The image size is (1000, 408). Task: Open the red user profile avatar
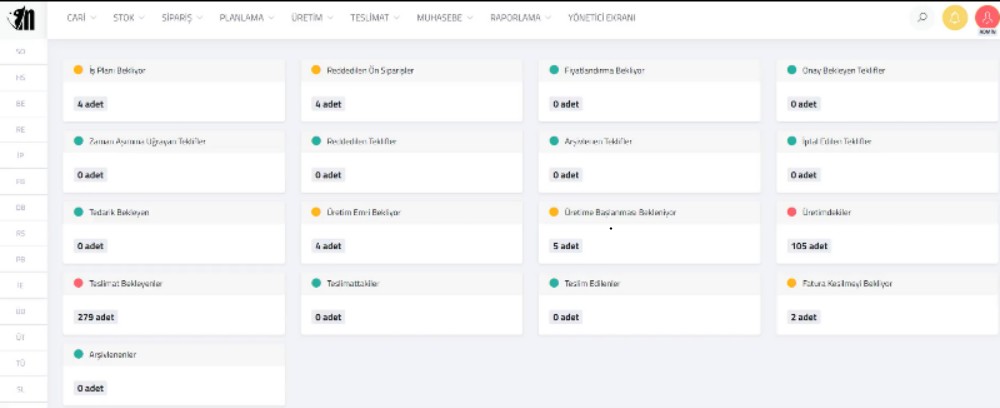(x=987, y=18)
